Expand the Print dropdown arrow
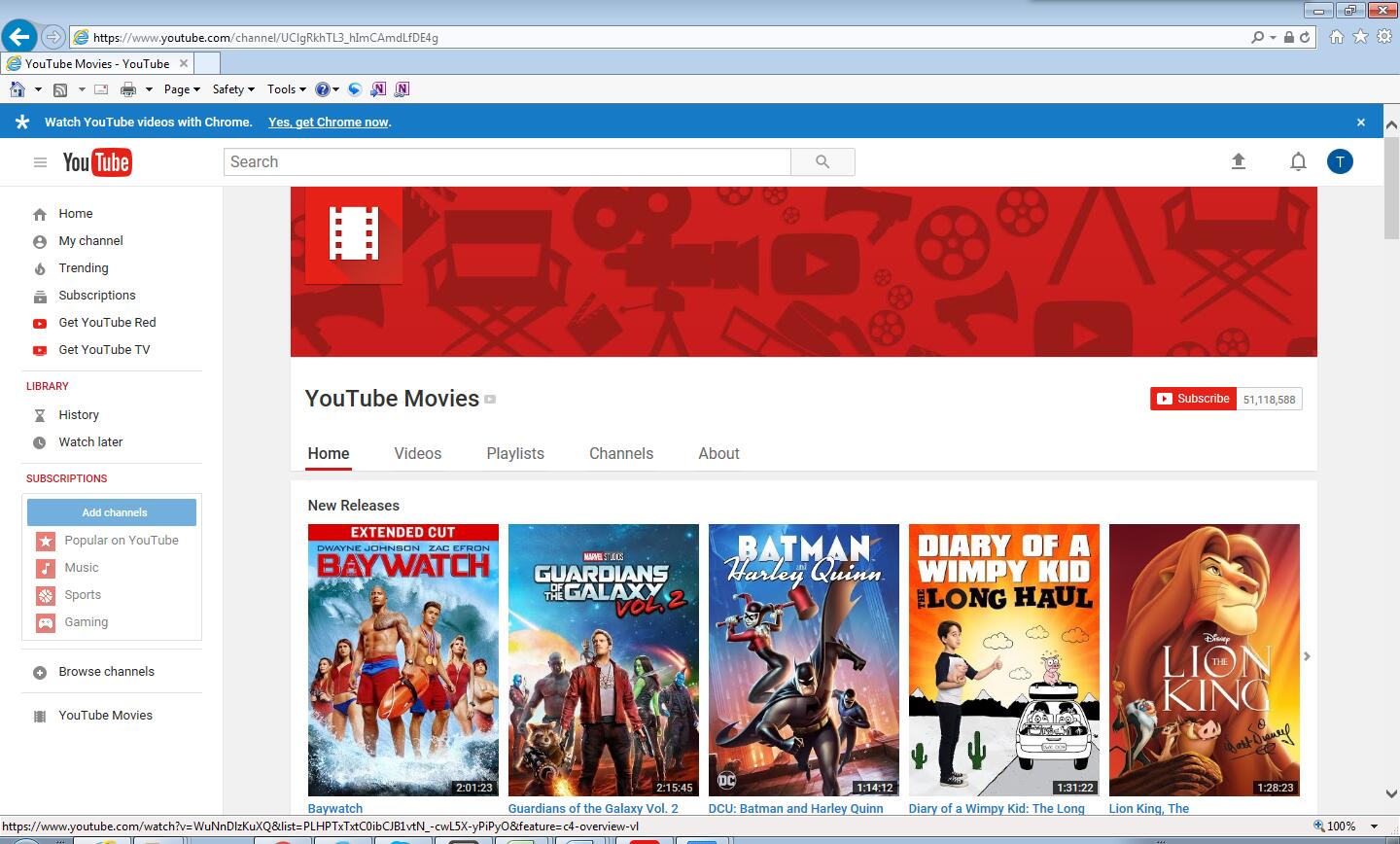Viewport: 1400px width, 844px height. [149, 89]
